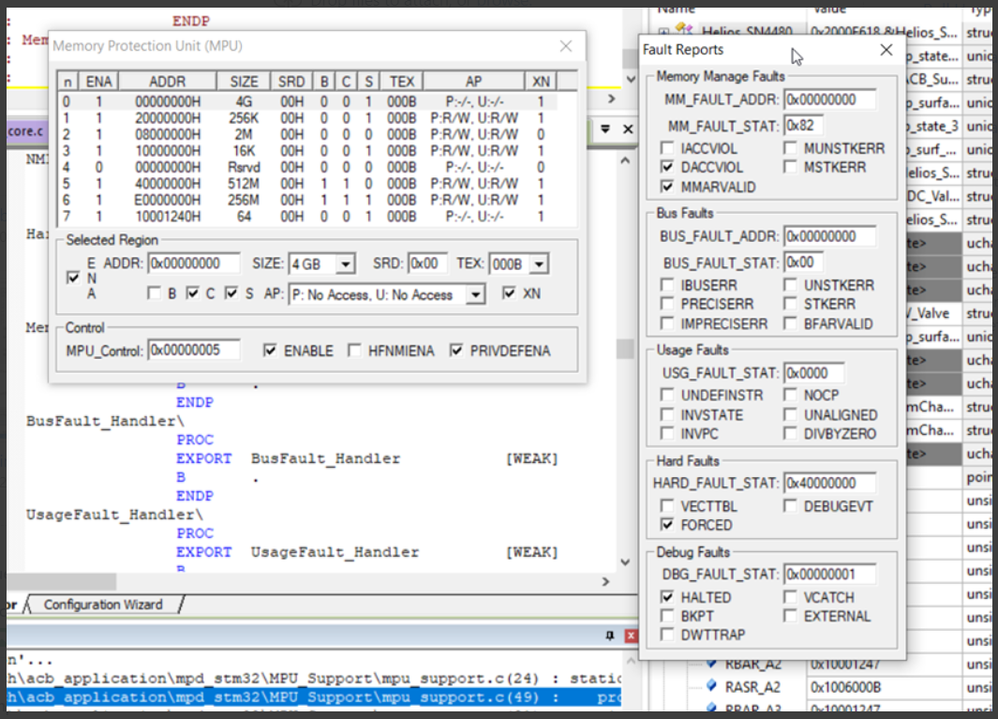998x719 pixels.
Task: Toggle the DACCVIOL fault flag
Action: coord(667,167)
